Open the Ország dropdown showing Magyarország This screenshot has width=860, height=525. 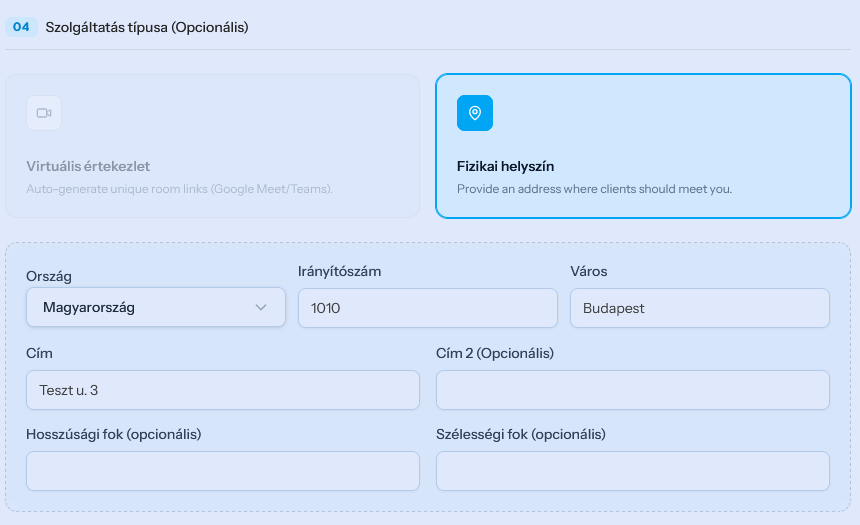pos(156,307)
